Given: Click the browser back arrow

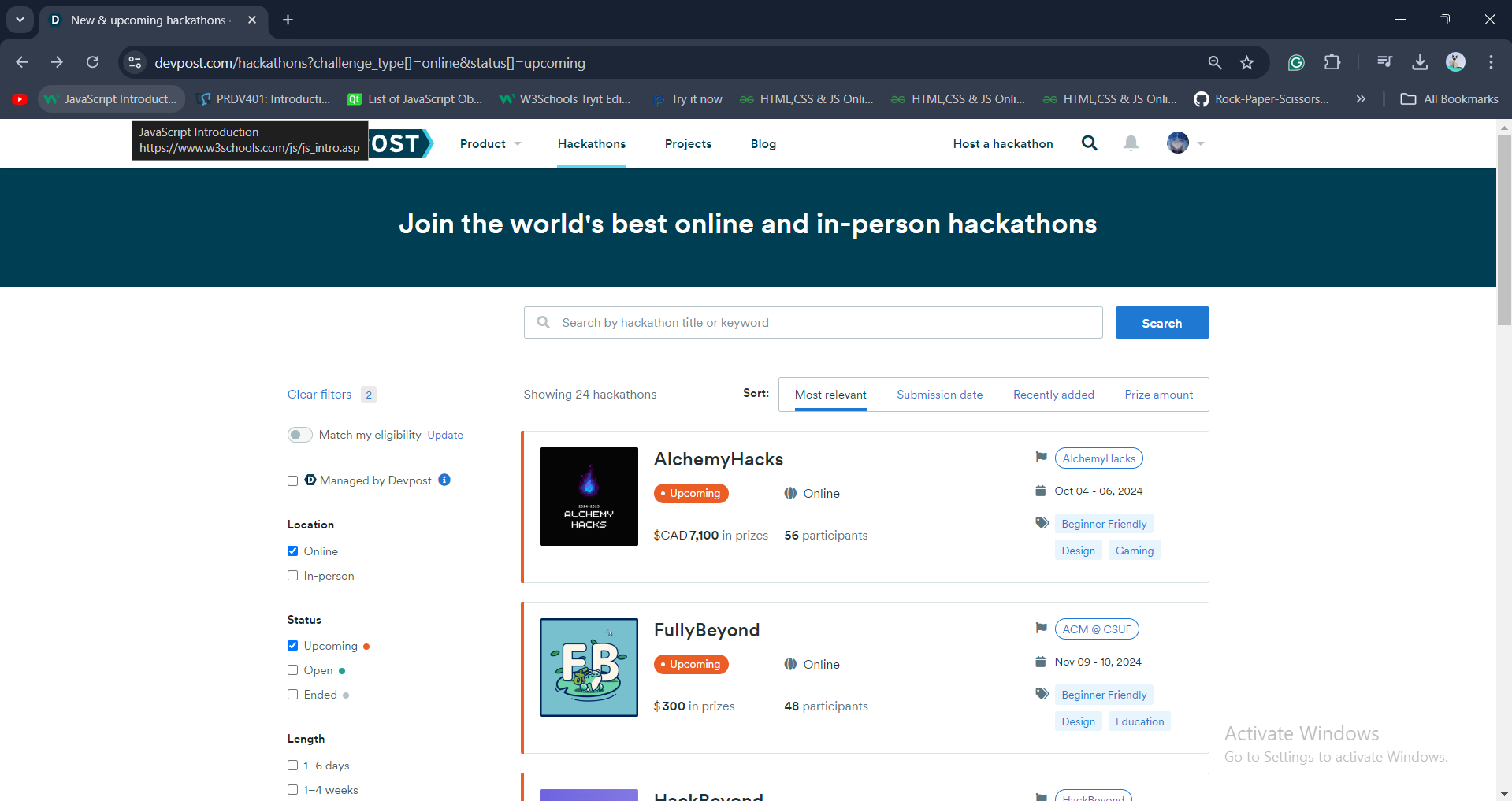Looking at the screenshot, I should (22, 62).
